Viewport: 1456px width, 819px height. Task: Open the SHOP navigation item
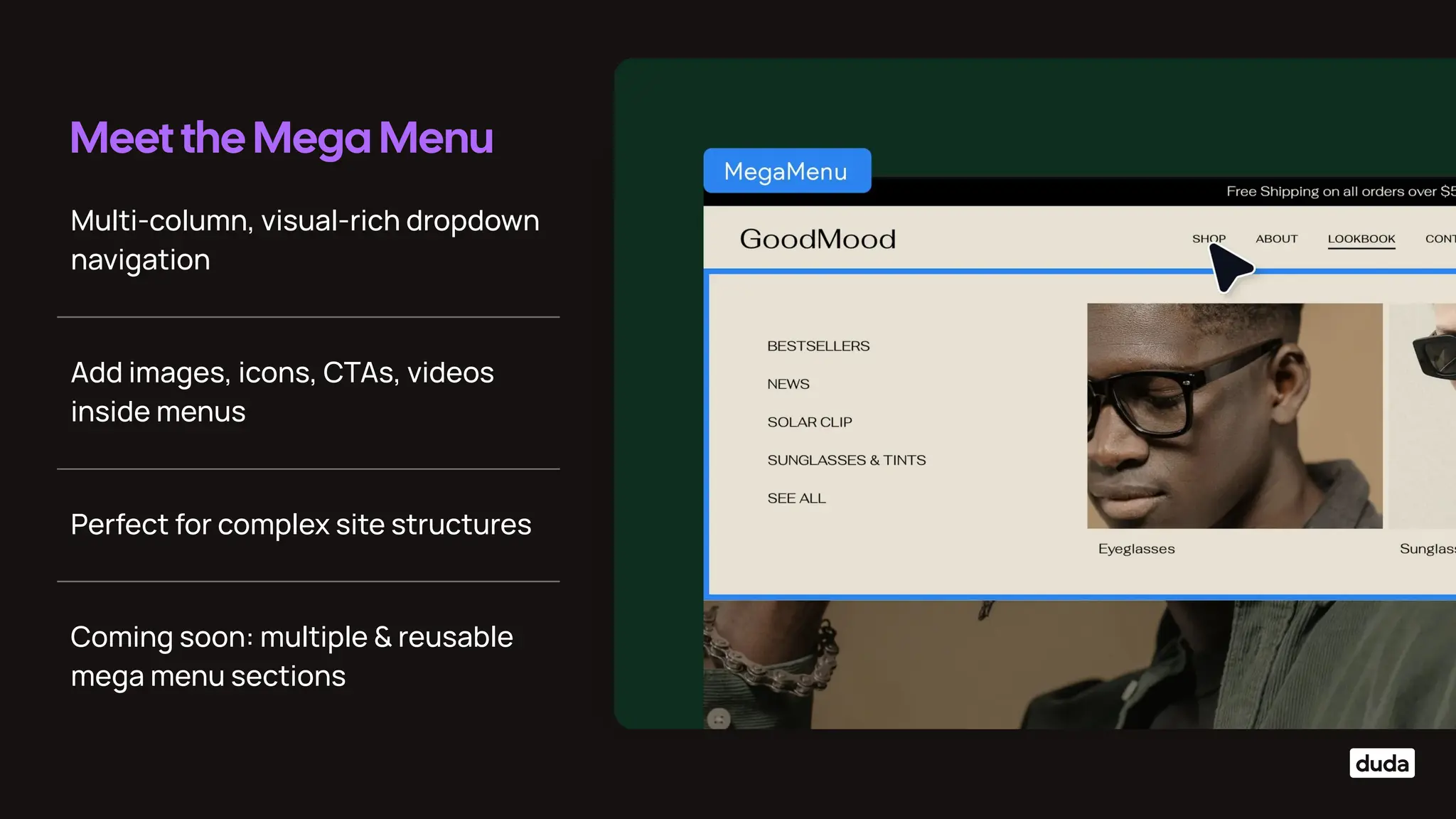tap(1208, 238)
